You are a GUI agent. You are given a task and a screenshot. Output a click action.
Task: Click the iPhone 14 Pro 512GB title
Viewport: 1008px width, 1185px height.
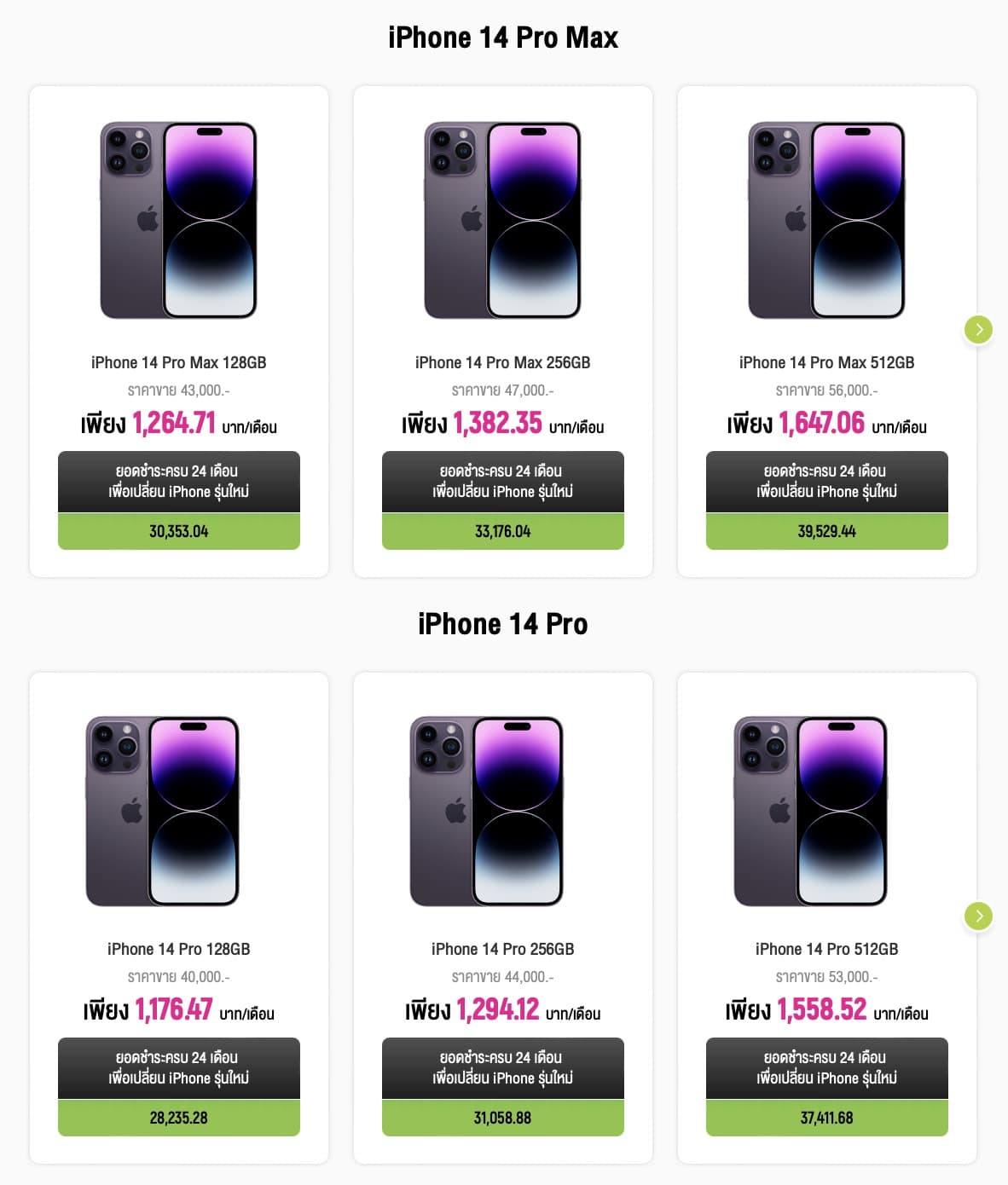point(826,949)
